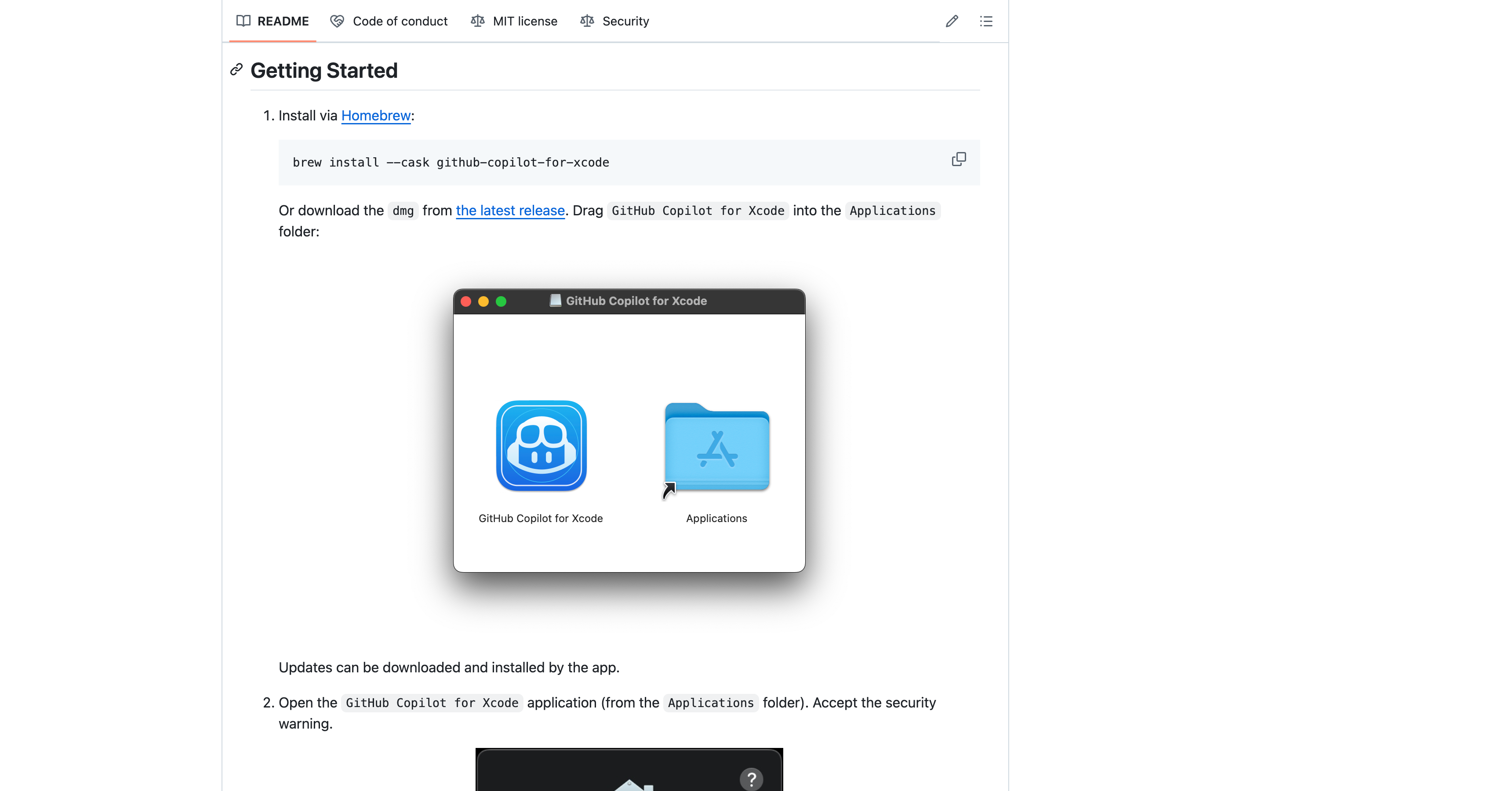
Task: Open the outline list icon
Action: click(x=985, y=21)
